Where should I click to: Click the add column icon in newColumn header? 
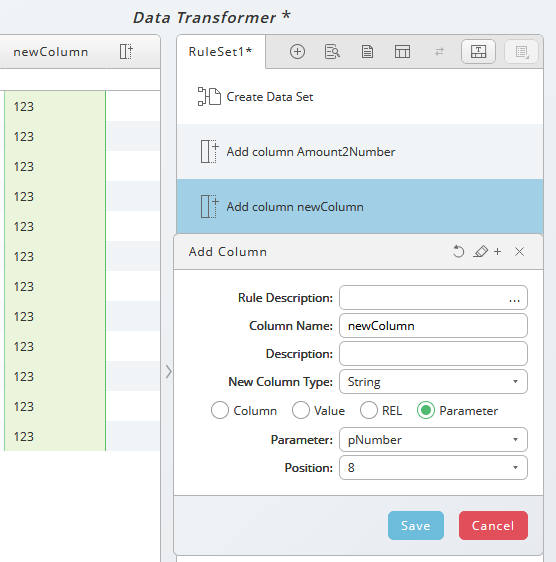point(126,52)
